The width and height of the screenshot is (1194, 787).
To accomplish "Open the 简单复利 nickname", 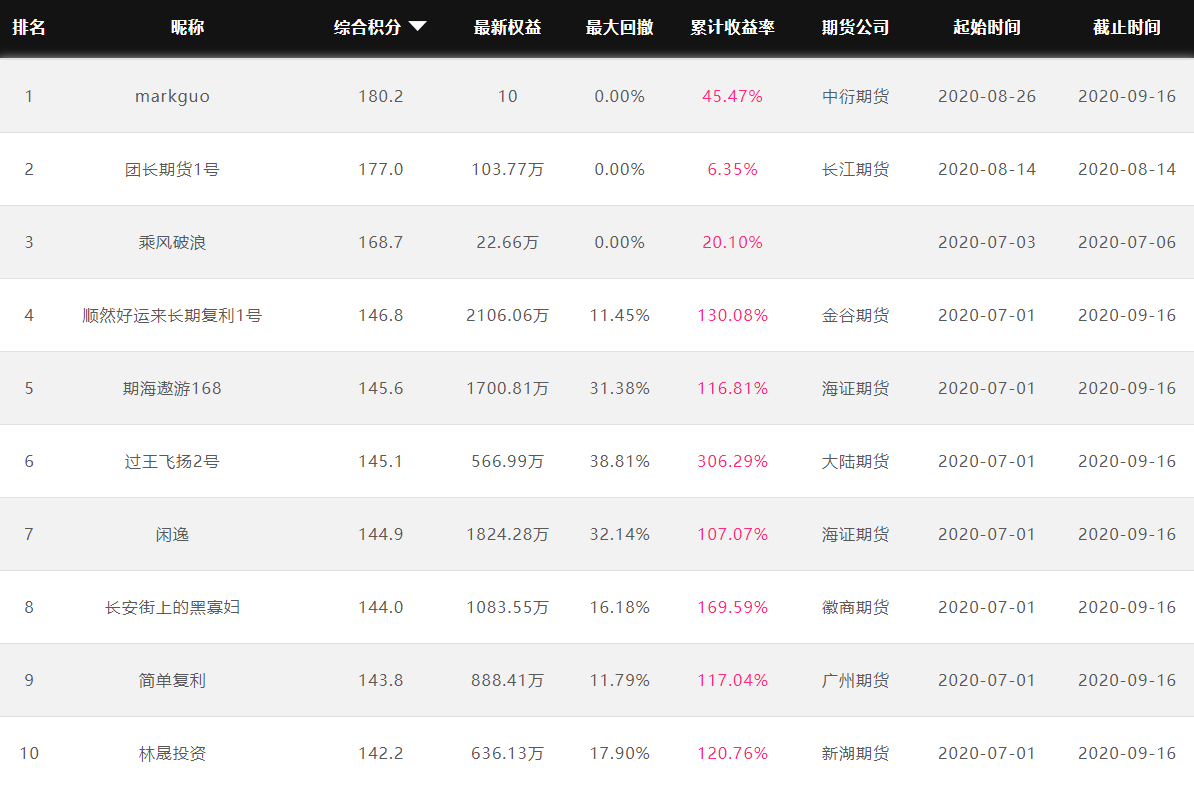I will (172, 680).
